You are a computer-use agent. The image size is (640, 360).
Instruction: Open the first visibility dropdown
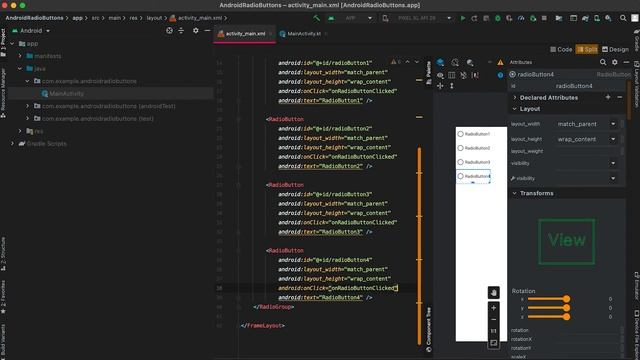pos(613,163)
